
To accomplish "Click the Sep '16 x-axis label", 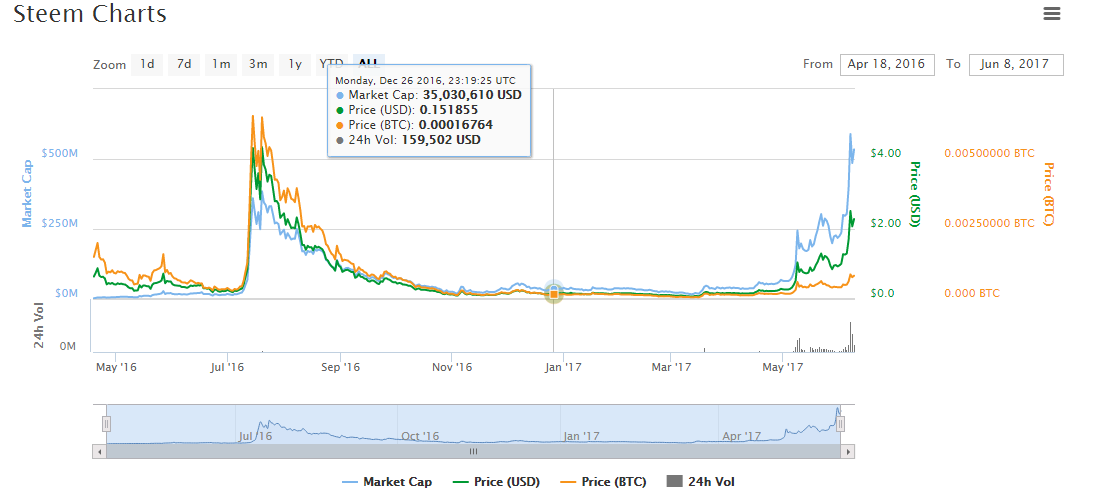I will click(x=341, y=367).
